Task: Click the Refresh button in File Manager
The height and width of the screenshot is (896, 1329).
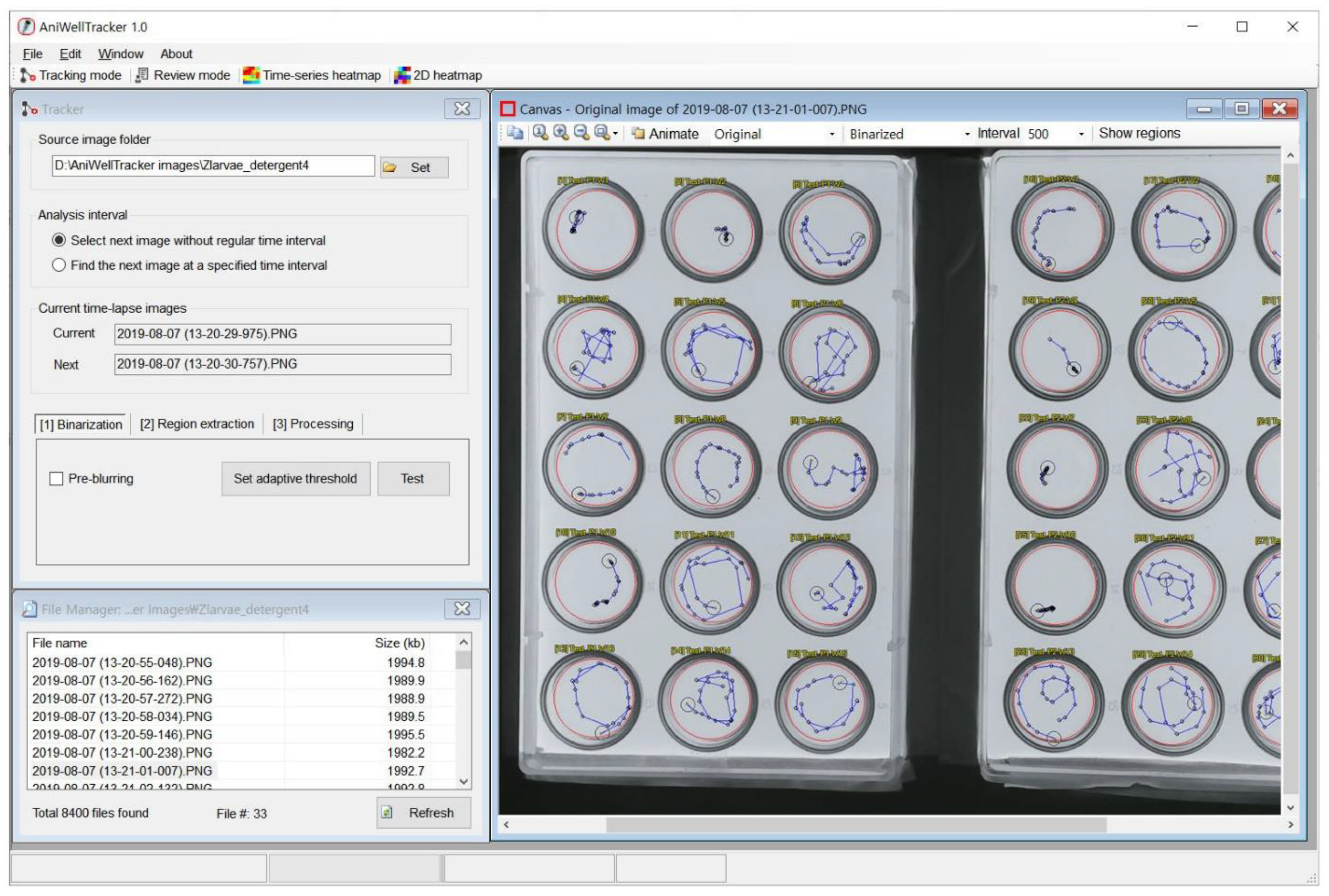Action: click(423, 813)
